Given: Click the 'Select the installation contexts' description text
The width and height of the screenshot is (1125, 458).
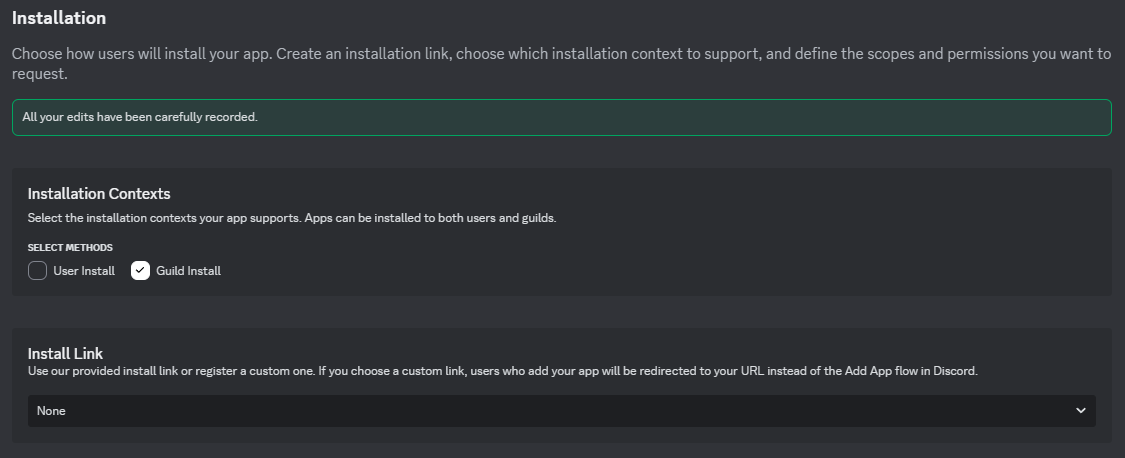Looking at the screenshot, I should [x=292, y=218].
